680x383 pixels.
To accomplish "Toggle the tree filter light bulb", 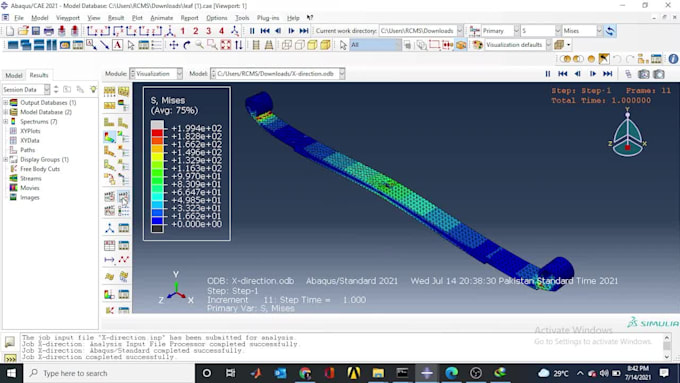I will [93, 89].
